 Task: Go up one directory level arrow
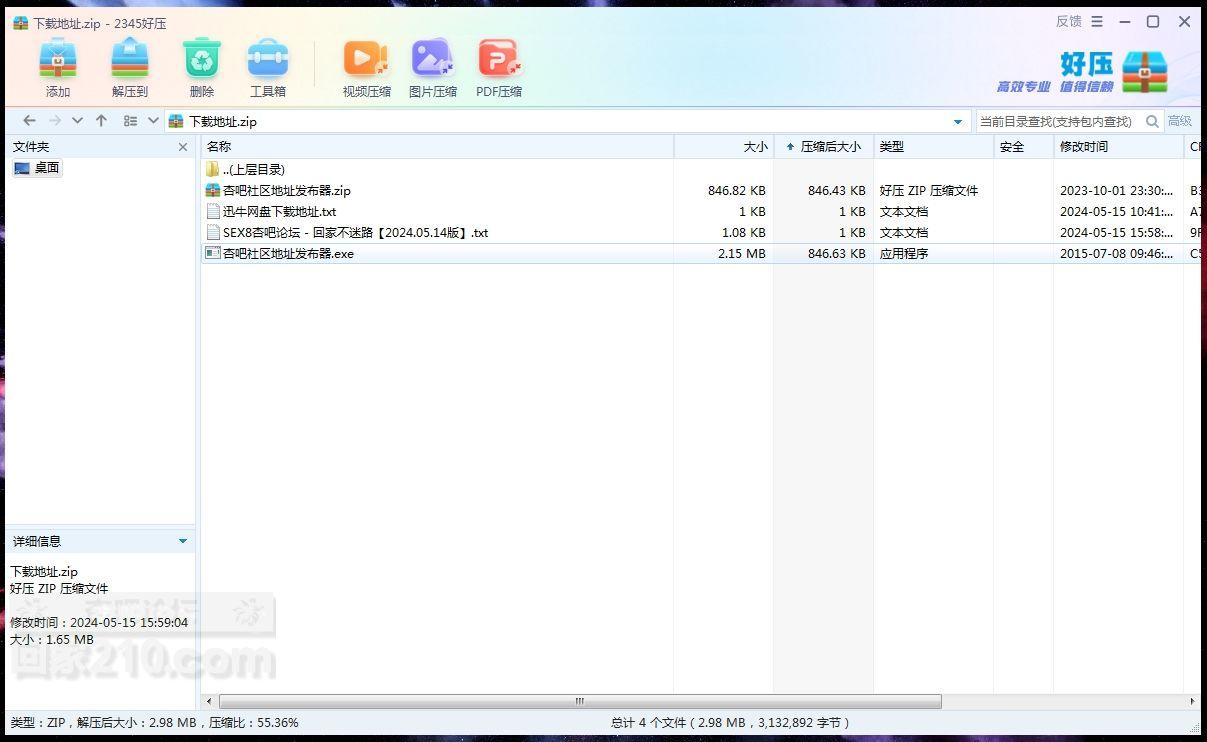(x=101, y=121)
